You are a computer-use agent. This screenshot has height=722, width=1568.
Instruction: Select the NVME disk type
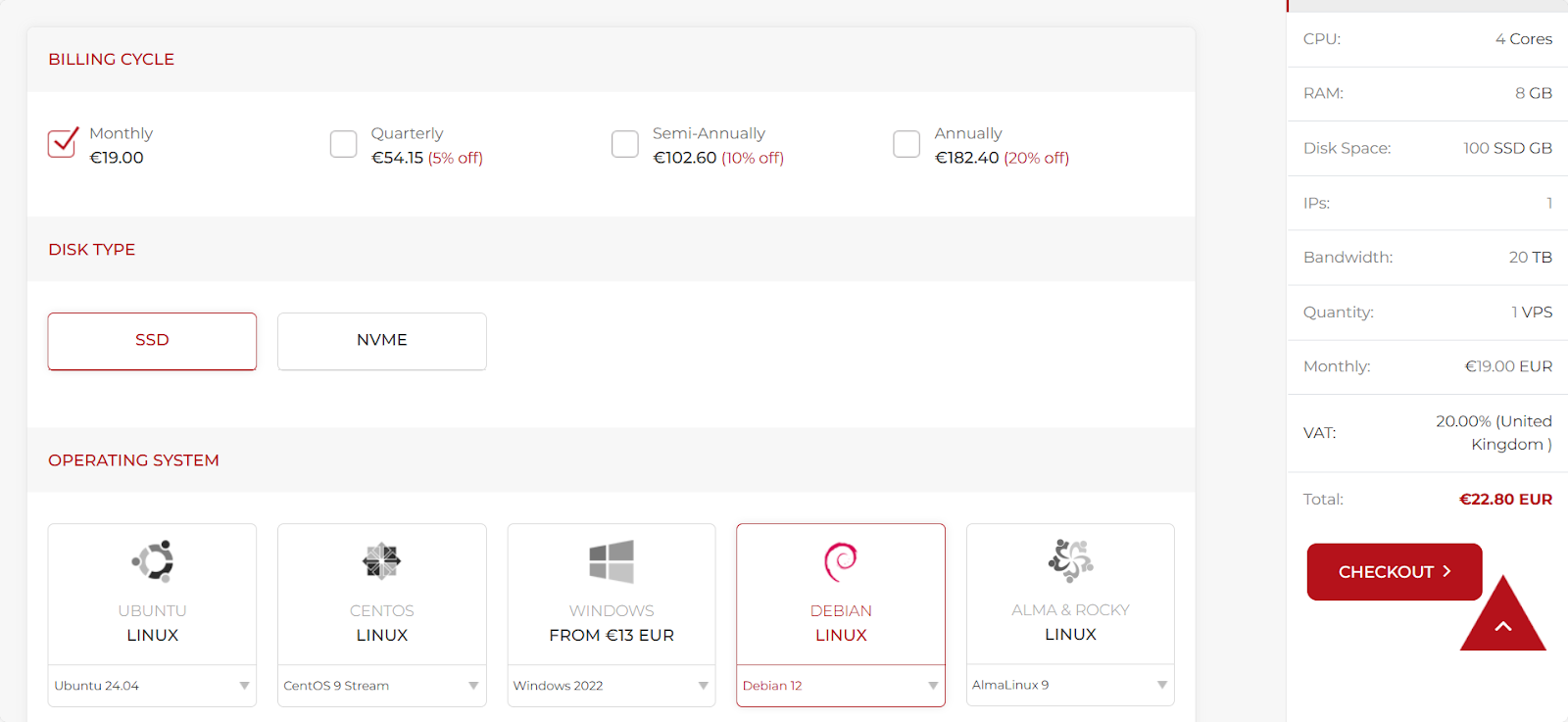click(382, 341)
